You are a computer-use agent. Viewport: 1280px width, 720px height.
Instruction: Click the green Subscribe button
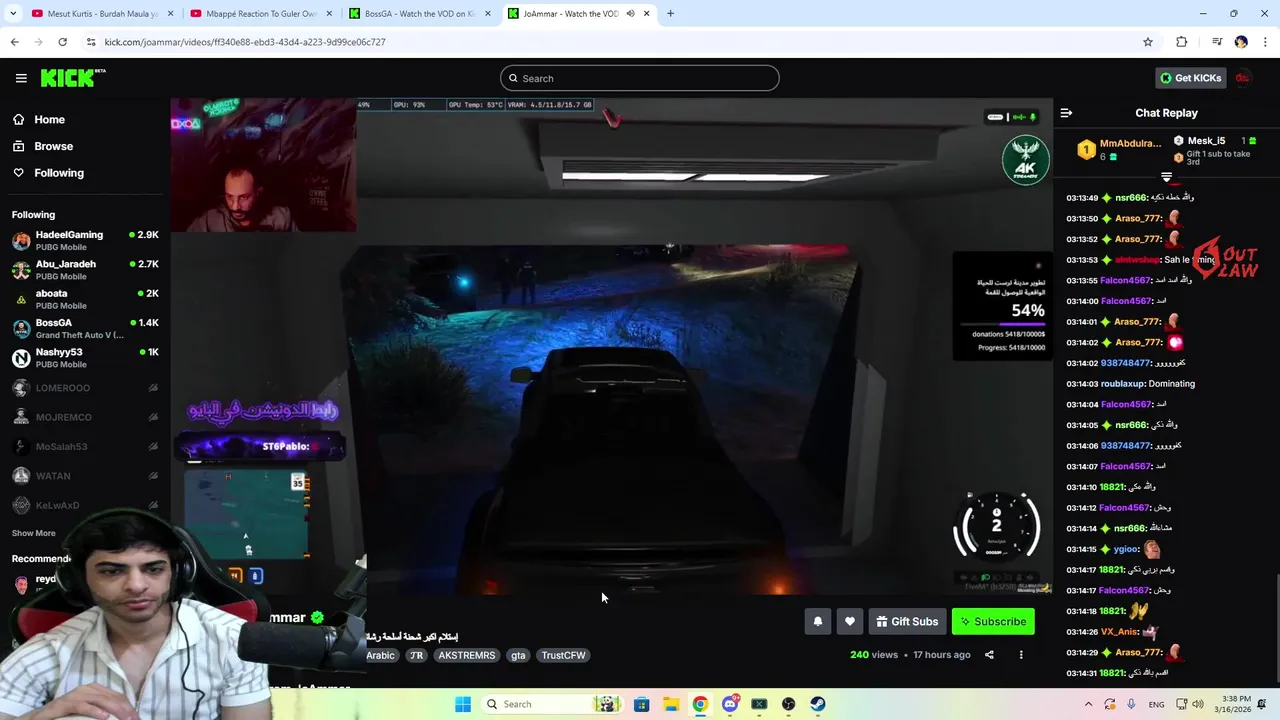click(993, 621)
